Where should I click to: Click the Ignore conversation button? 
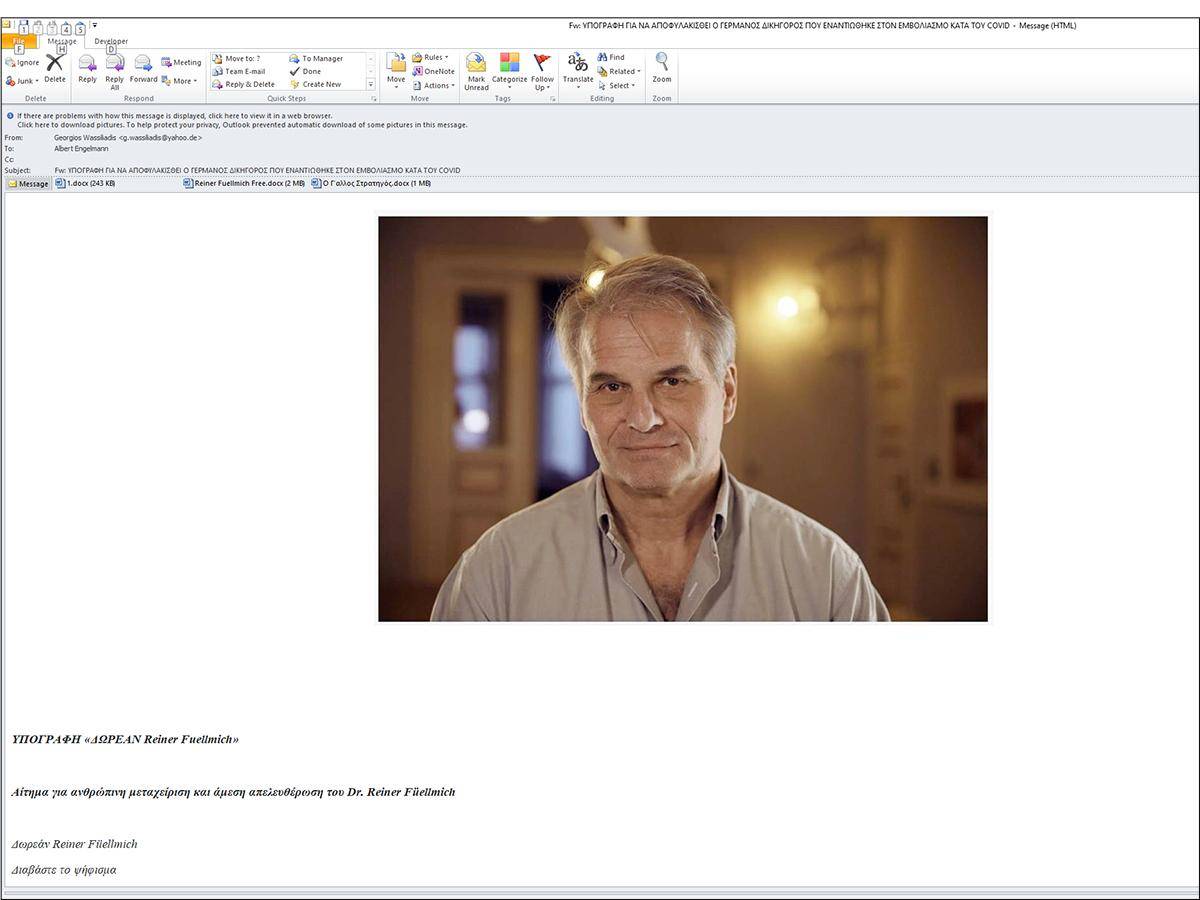click(x=22, y=62)
